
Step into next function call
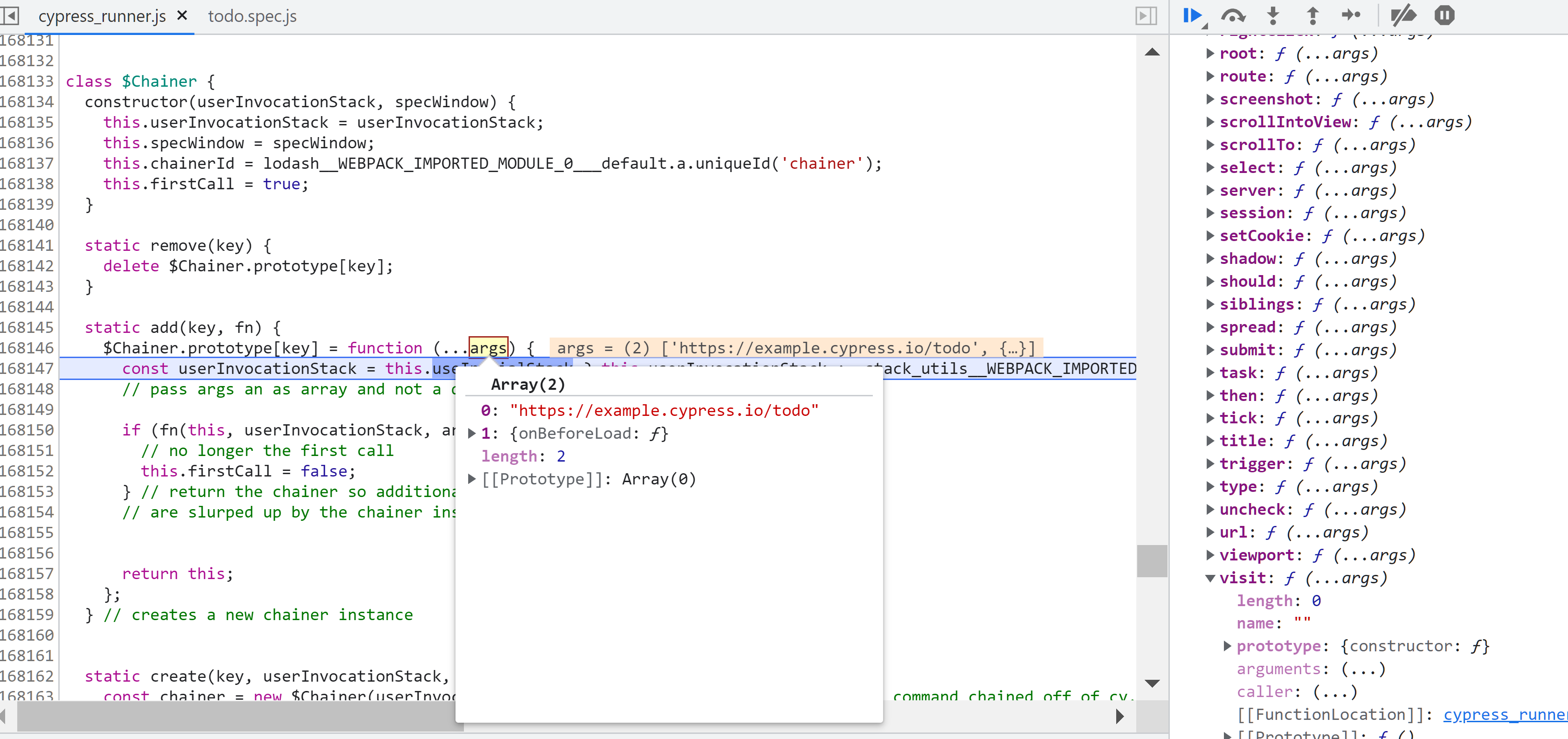pos(1273,15)
